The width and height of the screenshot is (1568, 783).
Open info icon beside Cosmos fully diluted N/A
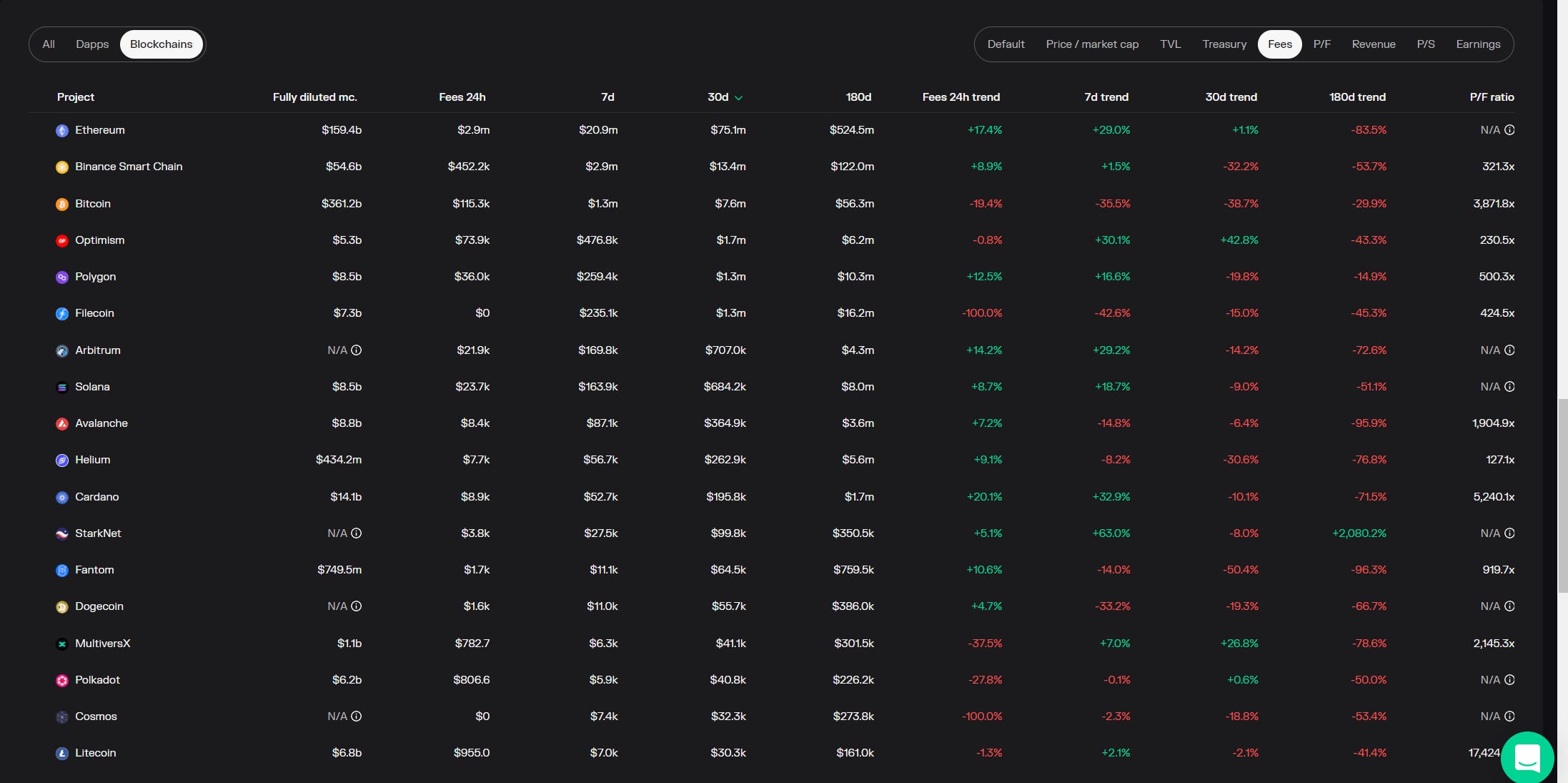pos(356,716)
